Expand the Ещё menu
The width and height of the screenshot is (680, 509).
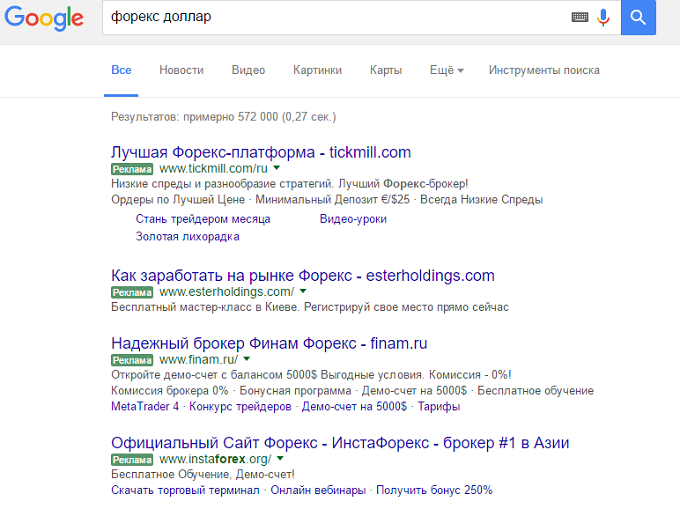click(x=447, y=70)
